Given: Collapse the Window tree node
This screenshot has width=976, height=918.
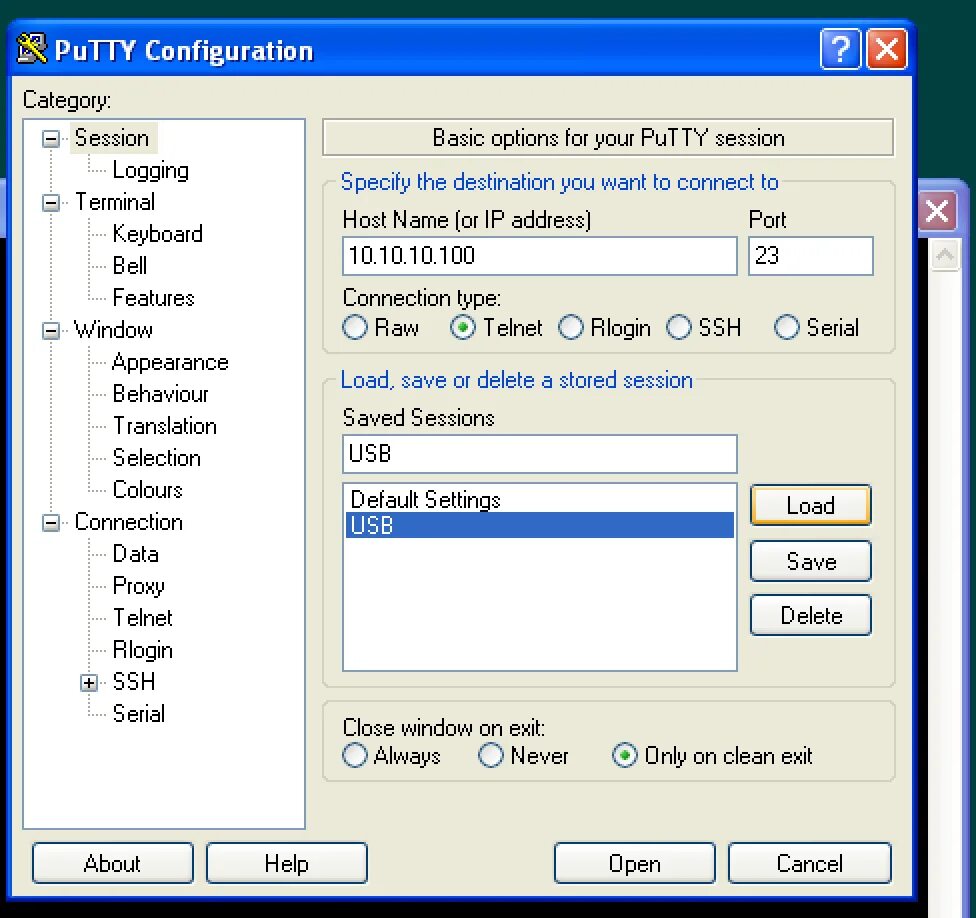Looking at the screenshot, I should click(x=51, y=330).
